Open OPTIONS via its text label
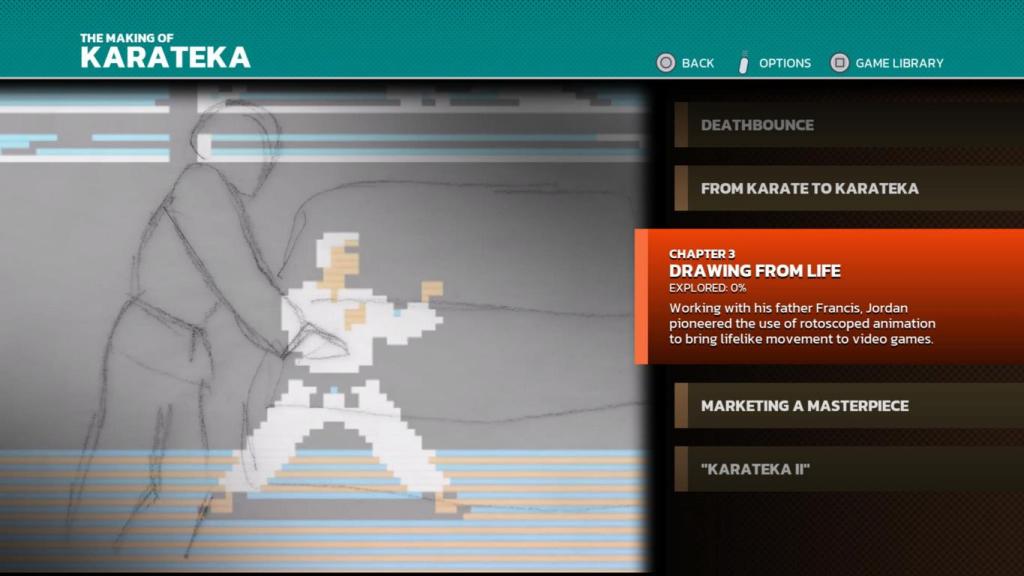The height and width of the screenshot is (576, 1024). click(784, 63)
